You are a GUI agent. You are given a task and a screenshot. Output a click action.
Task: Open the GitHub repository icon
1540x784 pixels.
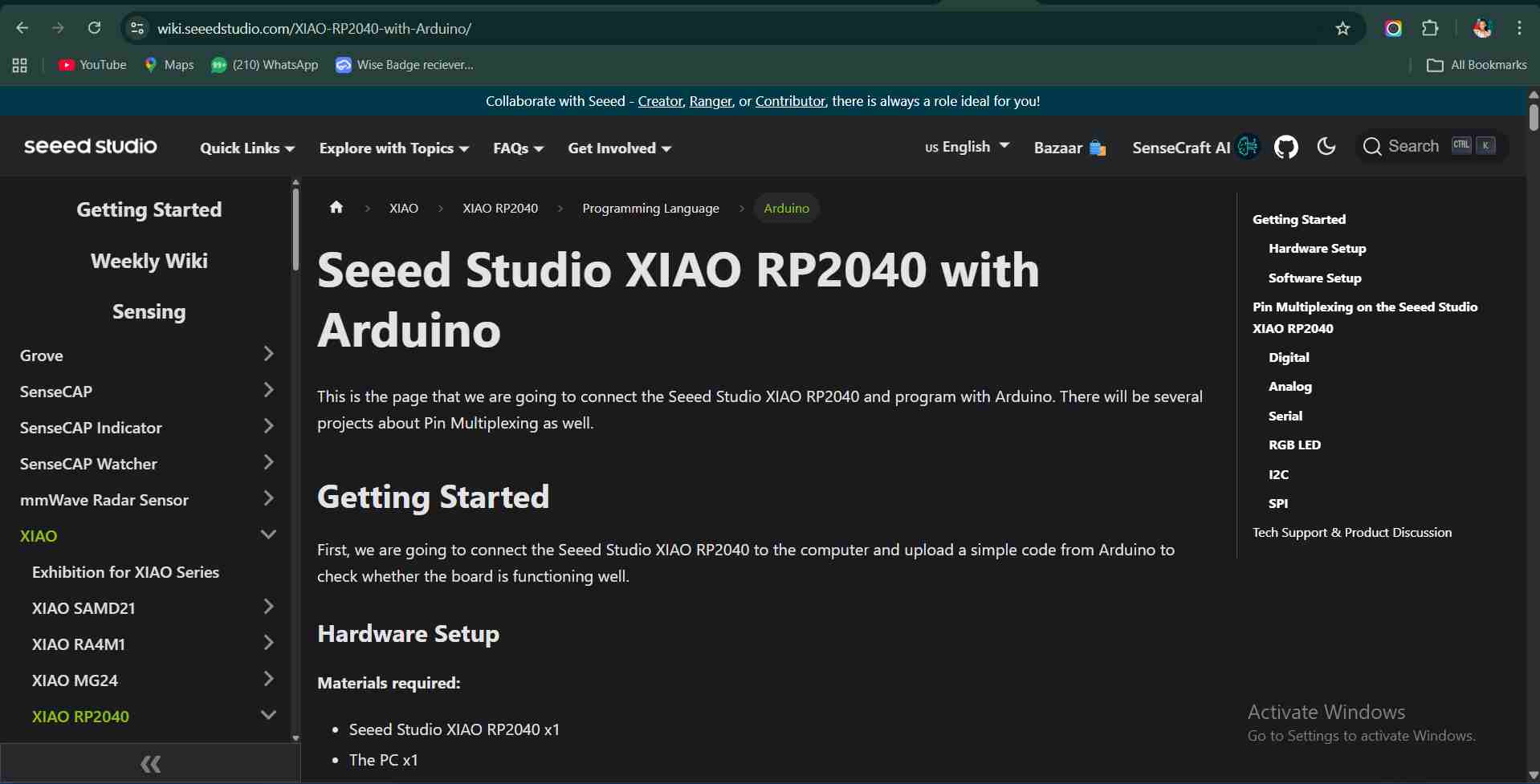1285,147
